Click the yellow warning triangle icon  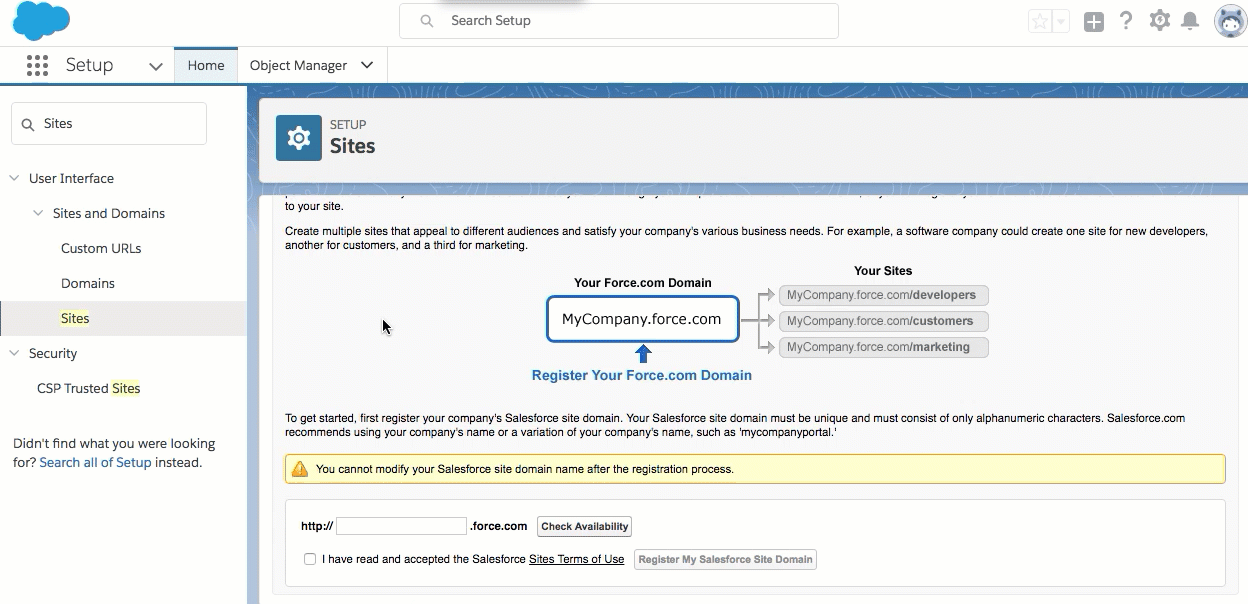tap(299, 469)
